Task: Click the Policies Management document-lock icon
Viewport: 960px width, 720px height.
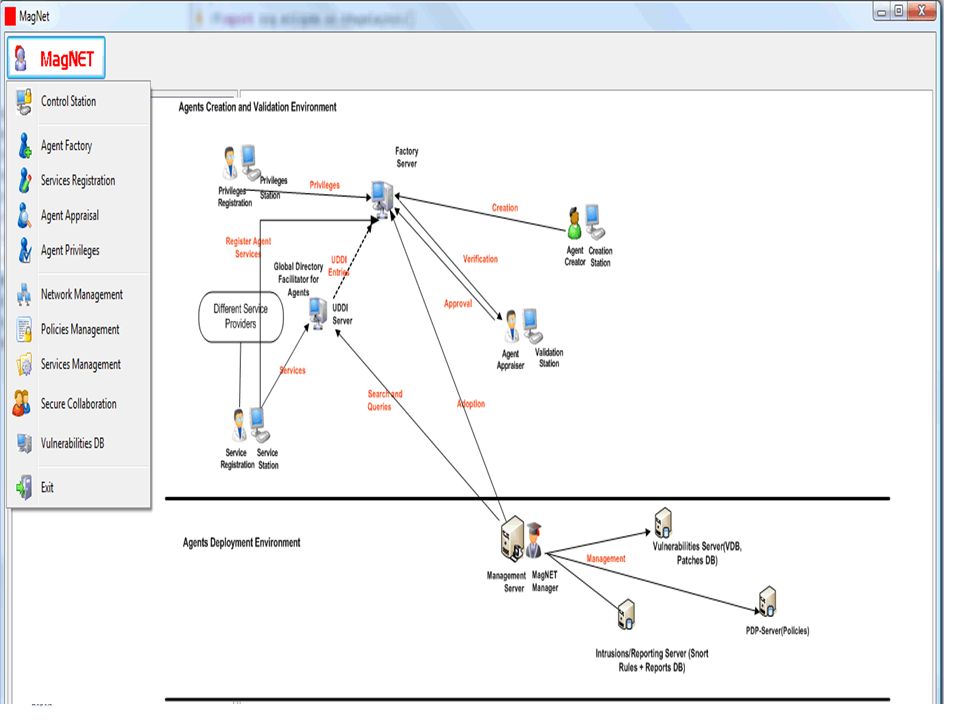Action: tap(24, 329)
